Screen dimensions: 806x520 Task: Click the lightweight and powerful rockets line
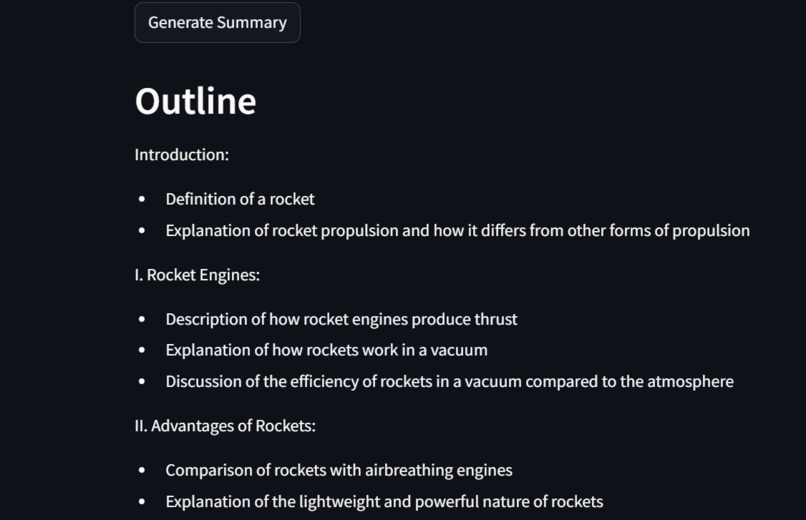[384, 502]
